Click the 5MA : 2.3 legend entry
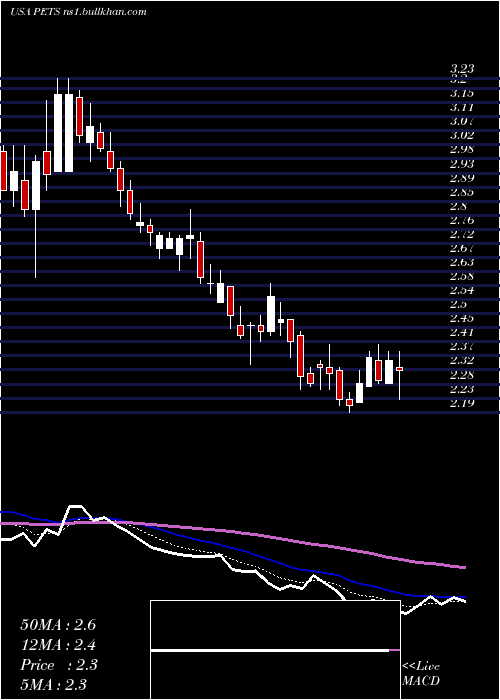Viewport: 500px width, 700px height. 53,685
